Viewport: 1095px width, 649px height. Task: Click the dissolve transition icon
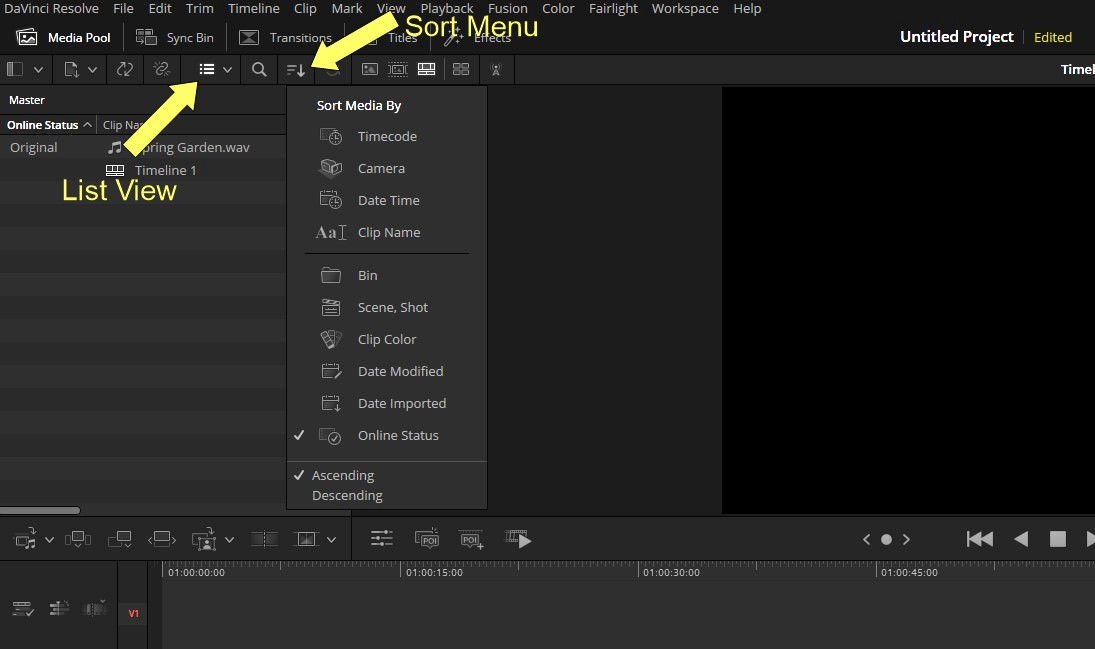click(x=307, y=539)
